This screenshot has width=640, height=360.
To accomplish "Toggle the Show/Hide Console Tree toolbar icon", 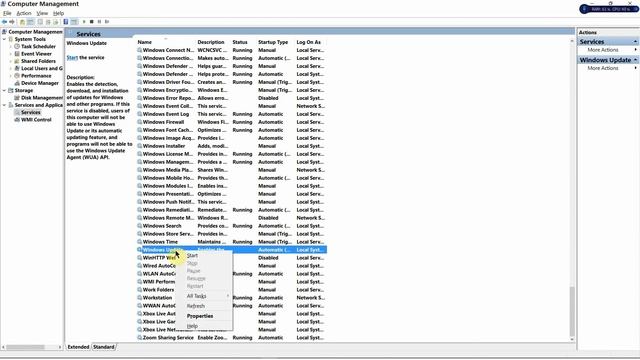I will point(30,22).
